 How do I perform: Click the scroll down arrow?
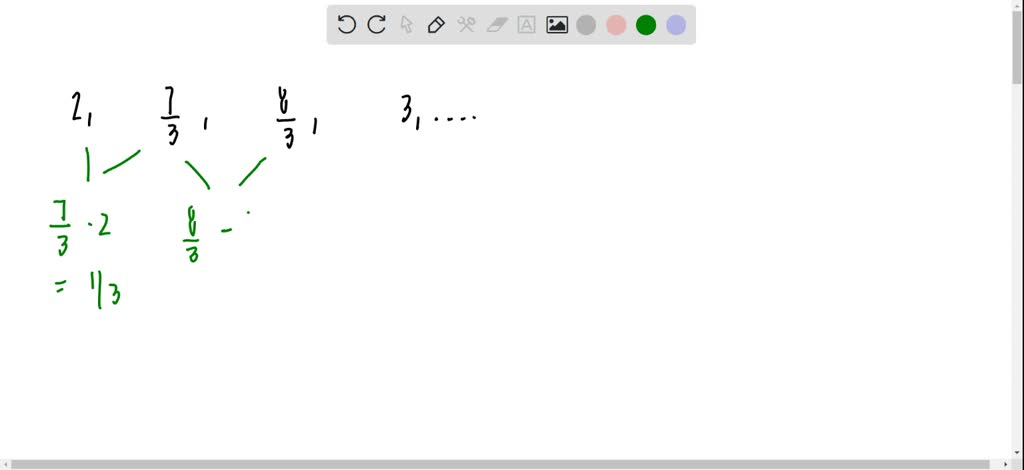[x=1018, y=453]
